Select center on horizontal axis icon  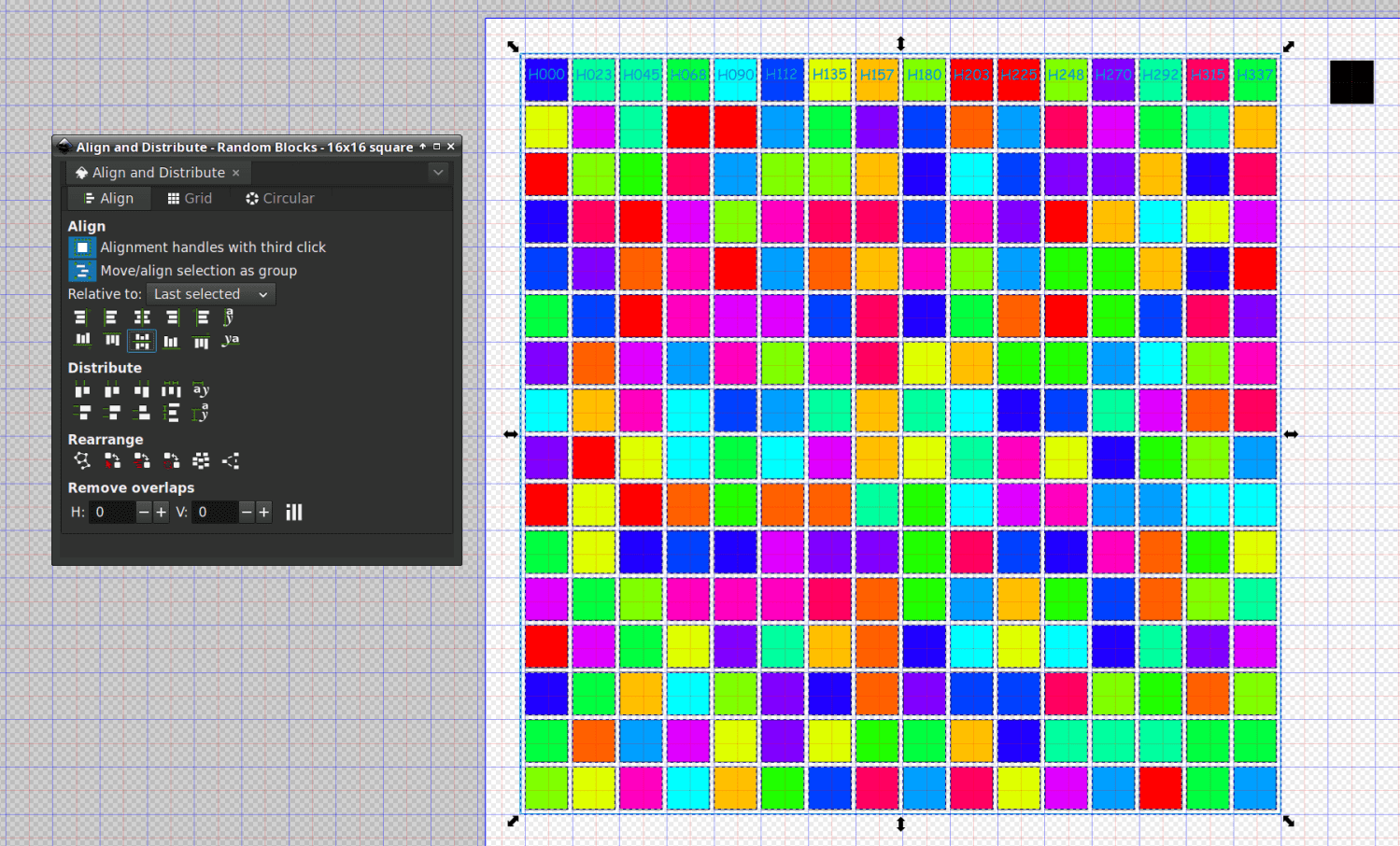point(142,340)
